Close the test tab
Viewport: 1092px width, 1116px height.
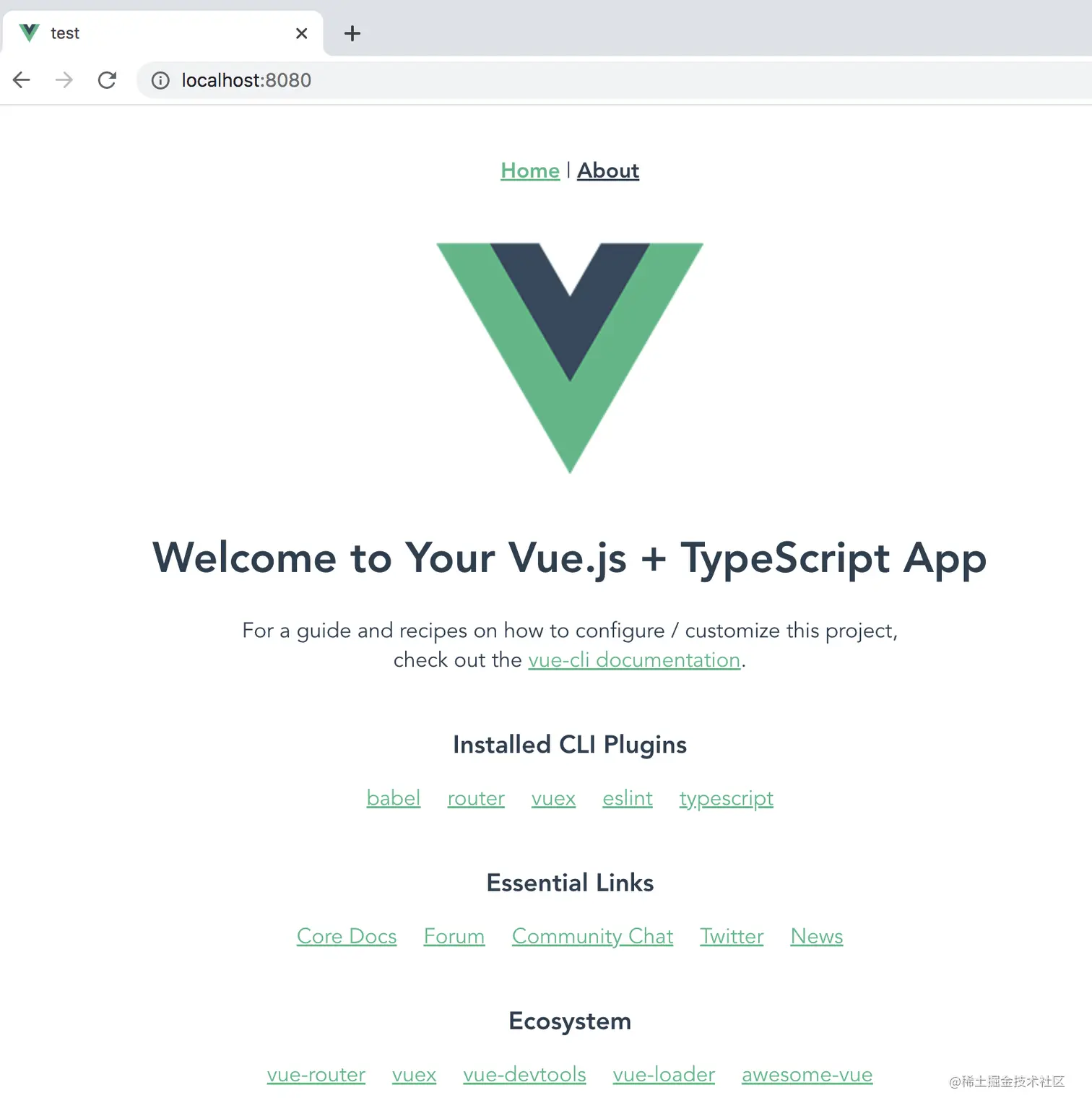coord(302,33)
